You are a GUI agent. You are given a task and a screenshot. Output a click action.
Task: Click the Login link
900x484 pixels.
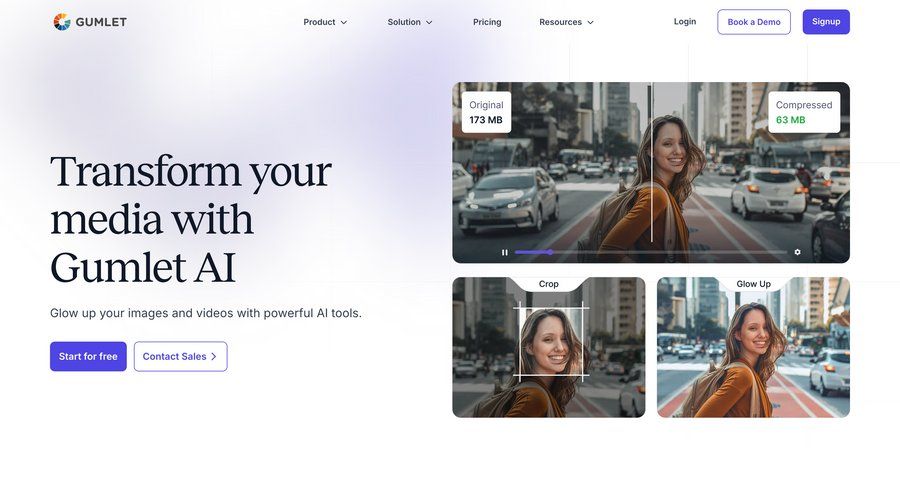click(x=685, y=21)
